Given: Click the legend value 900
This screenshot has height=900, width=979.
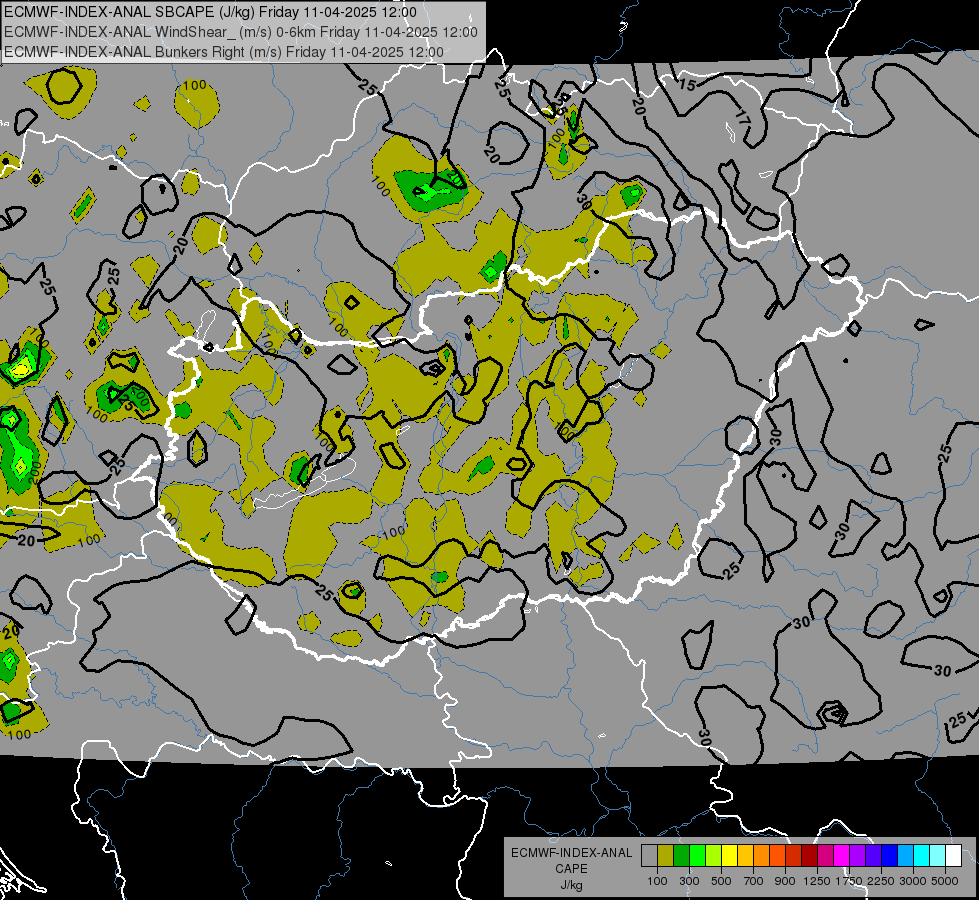Looking at the screenshot, I should tap(785, 881).
